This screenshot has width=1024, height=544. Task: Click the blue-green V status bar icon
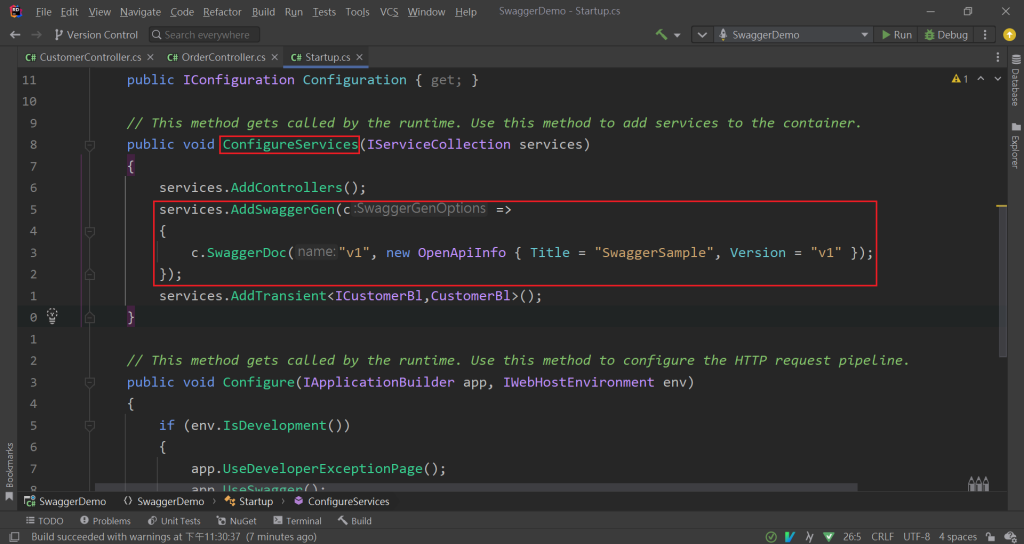[790, 537]
